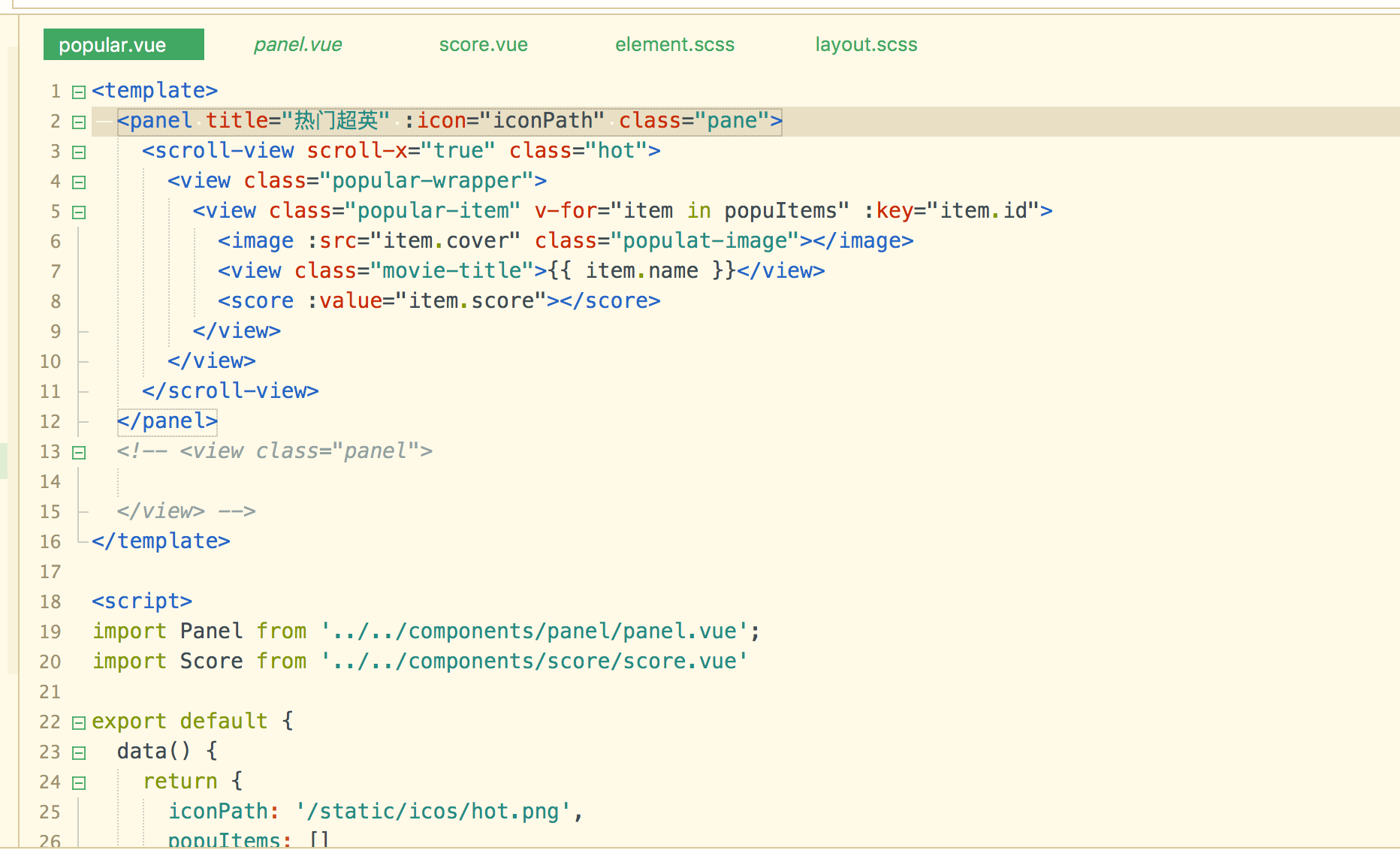This screenshot has height=850, width=1400.
Task: Place cursor on the <script> tag
Action: click(x=142, y=601)
